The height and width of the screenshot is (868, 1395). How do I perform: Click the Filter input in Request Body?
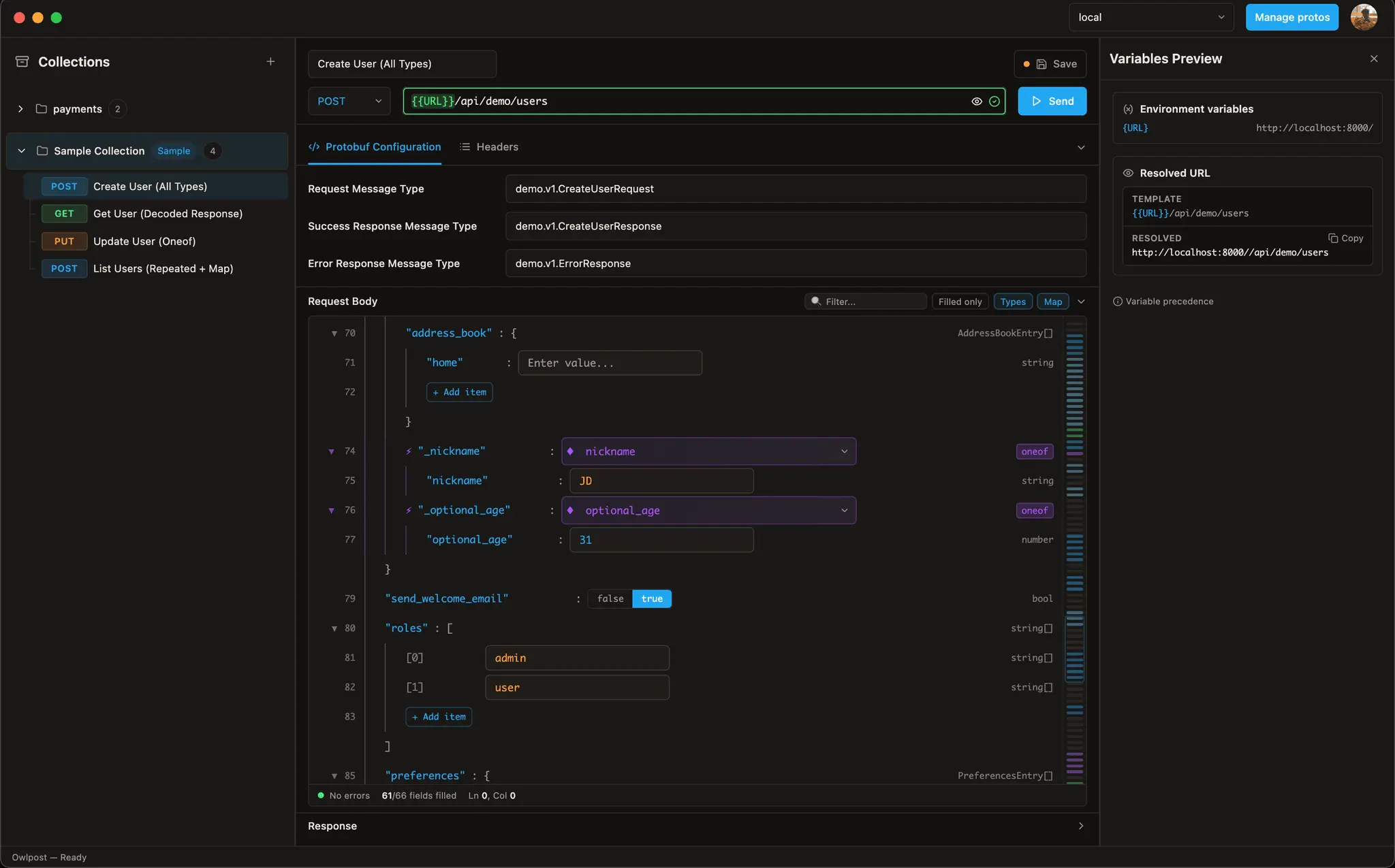coord(865,302)
